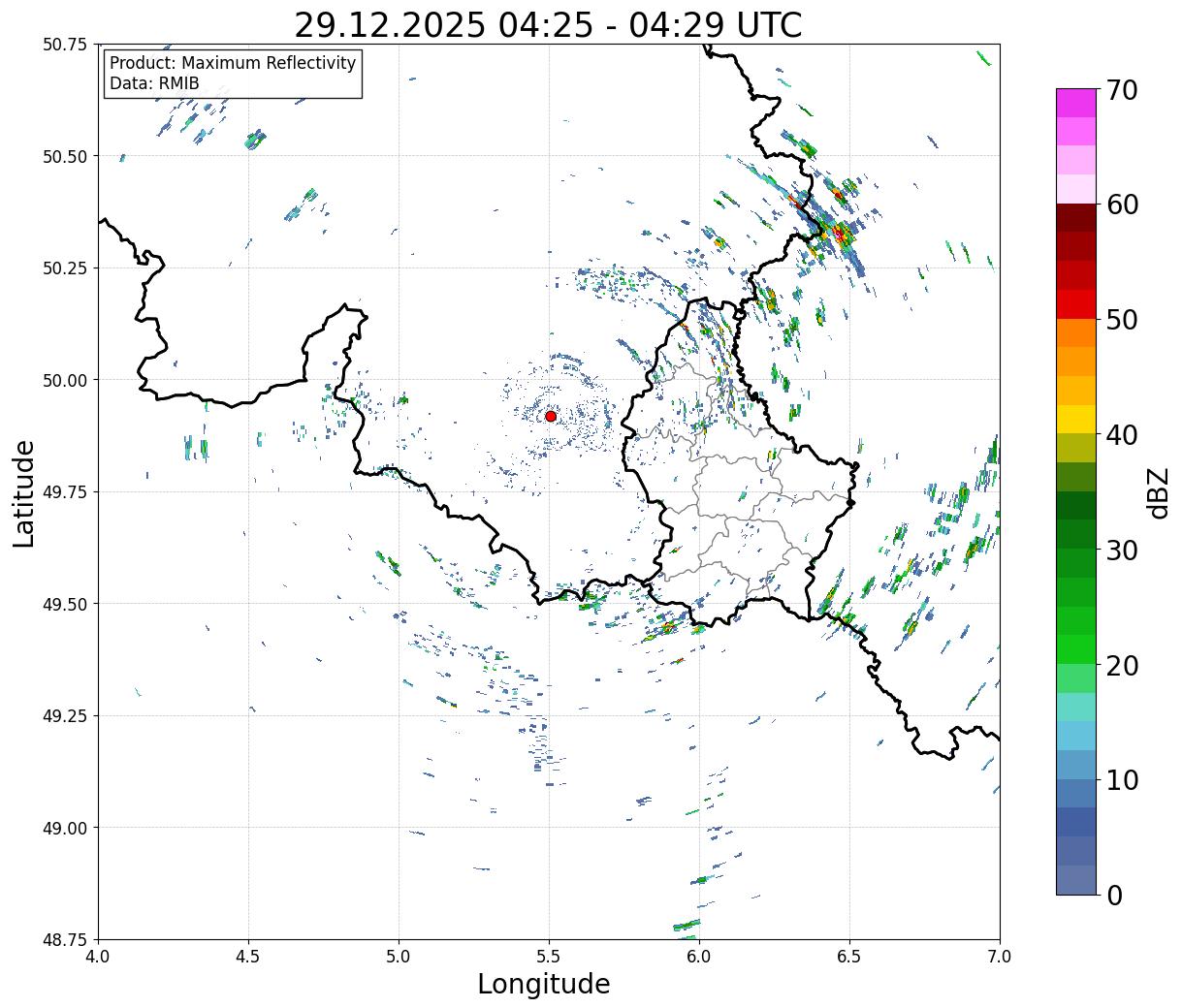This screenshot has height=1008, width=1182.
Task: Click the red radar station marker
Action: pyautogui.click(x=551, y=416)
